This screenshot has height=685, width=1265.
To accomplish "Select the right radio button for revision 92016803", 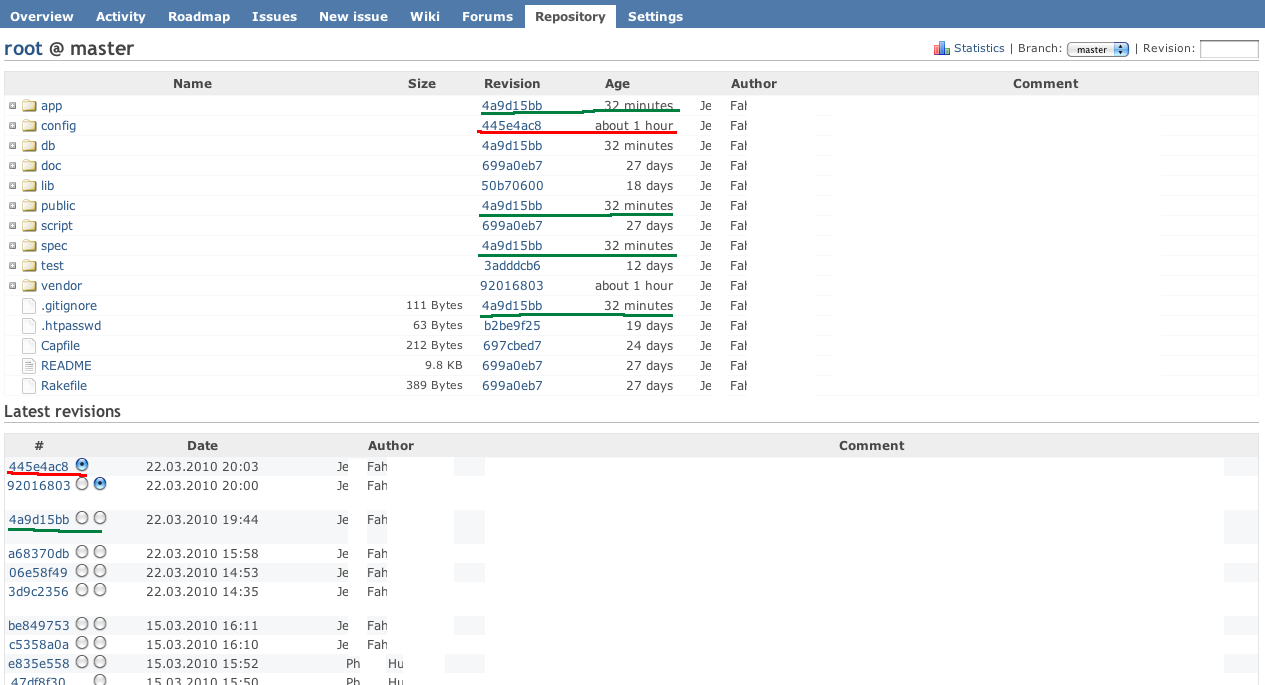I will pyautogui.click(x=100, y=484).
